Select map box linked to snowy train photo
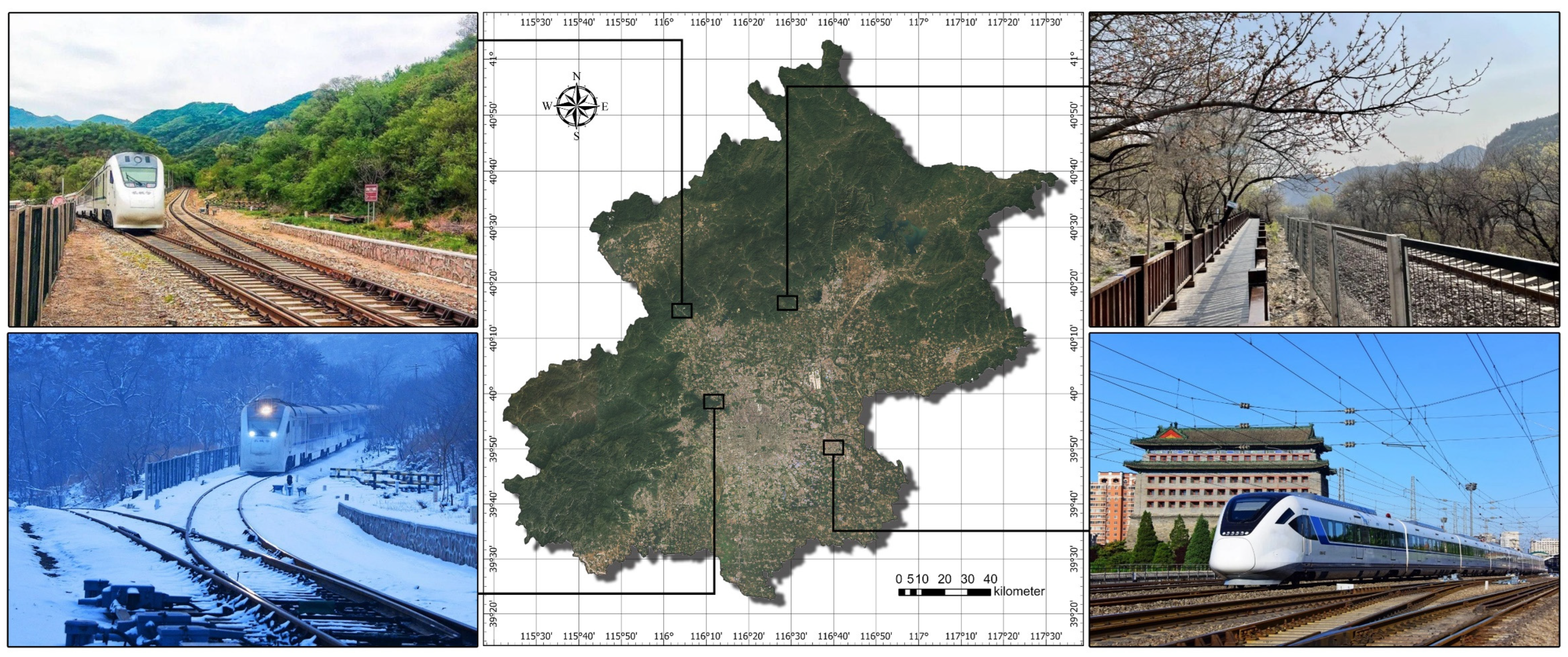The width and height of the screenshot is (1568, 657). 713,402
